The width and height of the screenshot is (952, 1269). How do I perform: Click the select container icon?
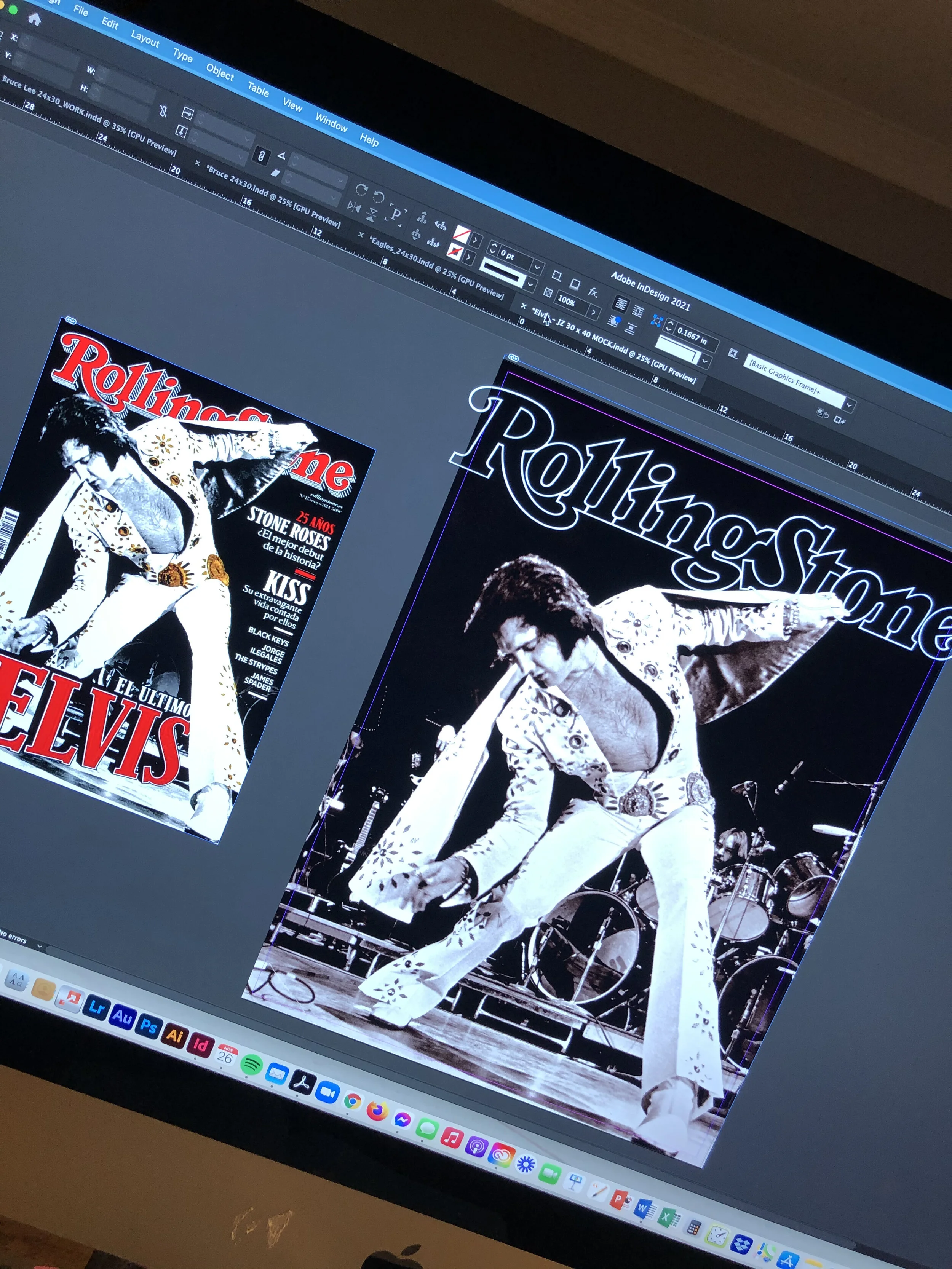pos(422,217)
